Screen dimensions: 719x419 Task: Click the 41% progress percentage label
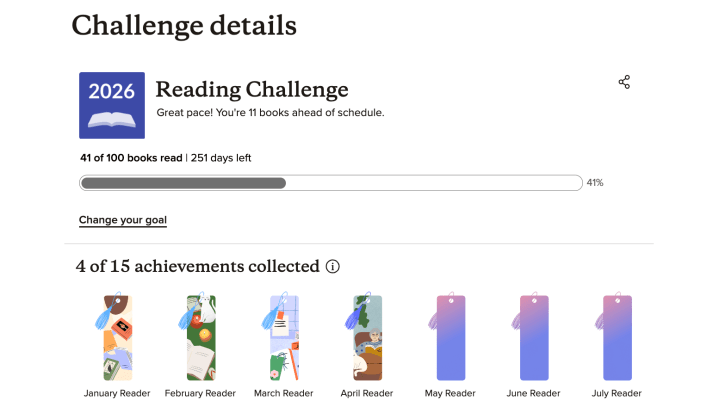coord(595,183)
